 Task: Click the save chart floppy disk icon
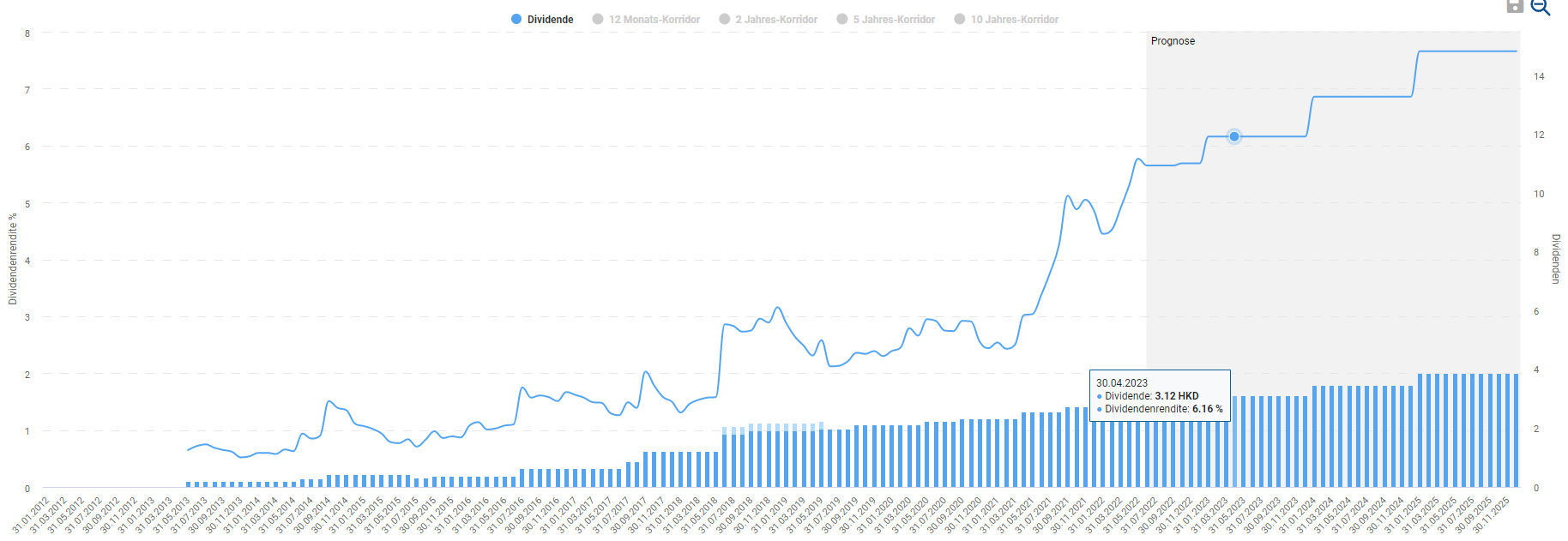pyautogui.click(x=1515, y=6)
